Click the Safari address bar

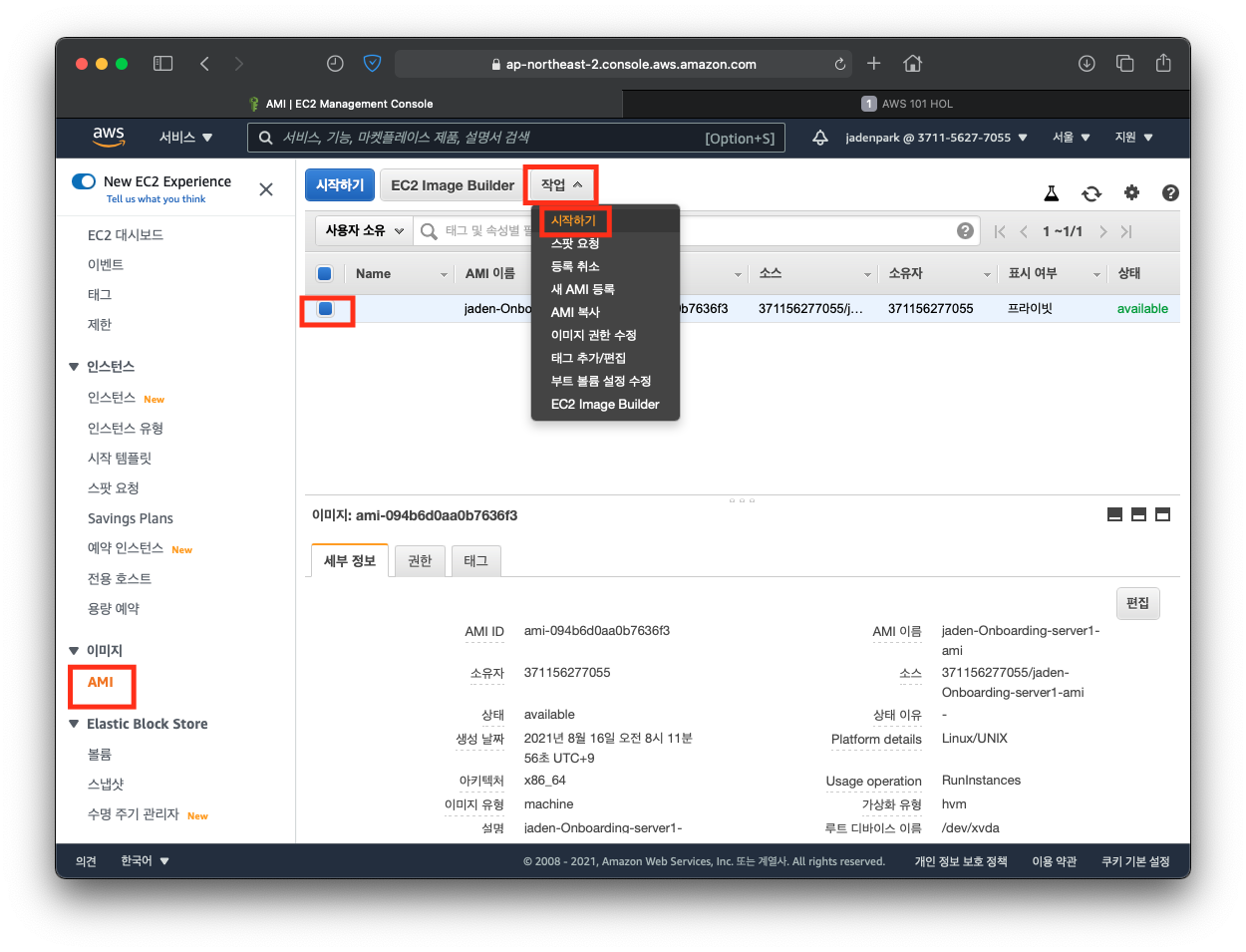624,64
